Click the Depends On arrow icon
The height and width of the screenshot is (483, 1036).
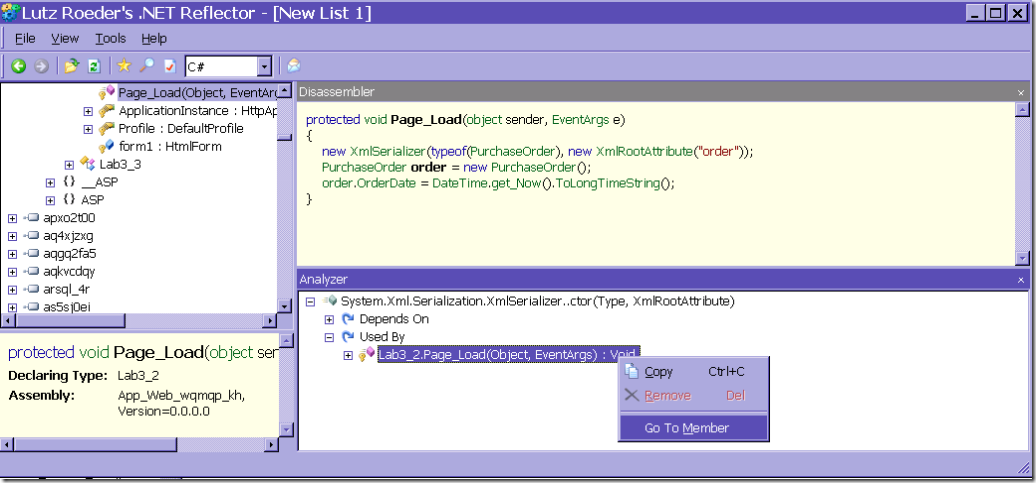click(x=348, y=318)
